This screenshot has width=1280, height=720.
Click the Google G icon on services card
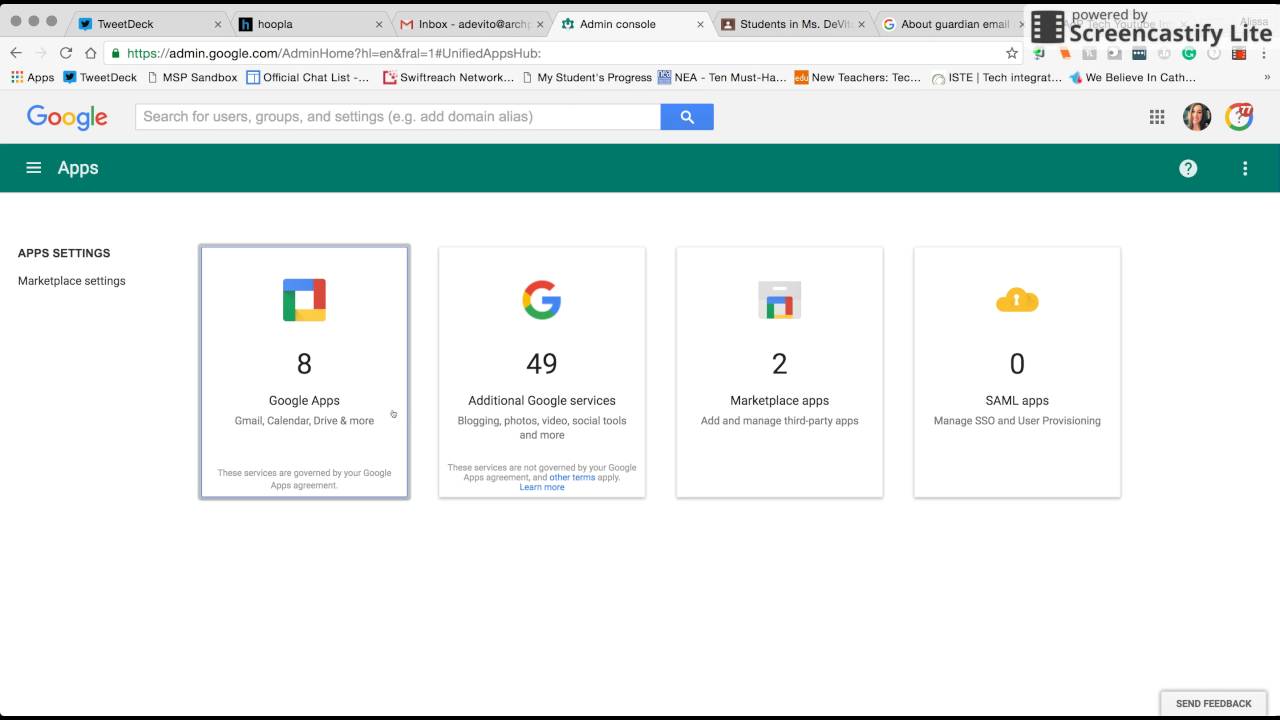542,300
